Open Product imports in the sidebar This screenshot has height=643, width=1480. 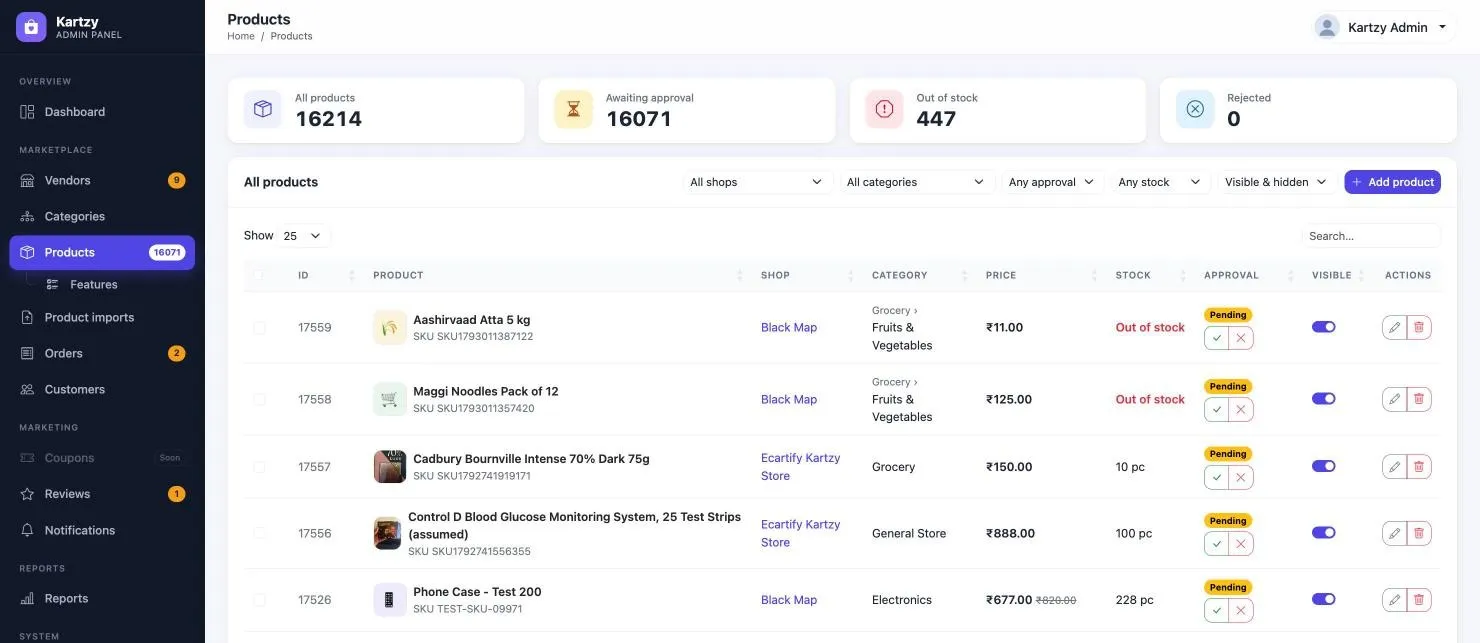(102, 317)
